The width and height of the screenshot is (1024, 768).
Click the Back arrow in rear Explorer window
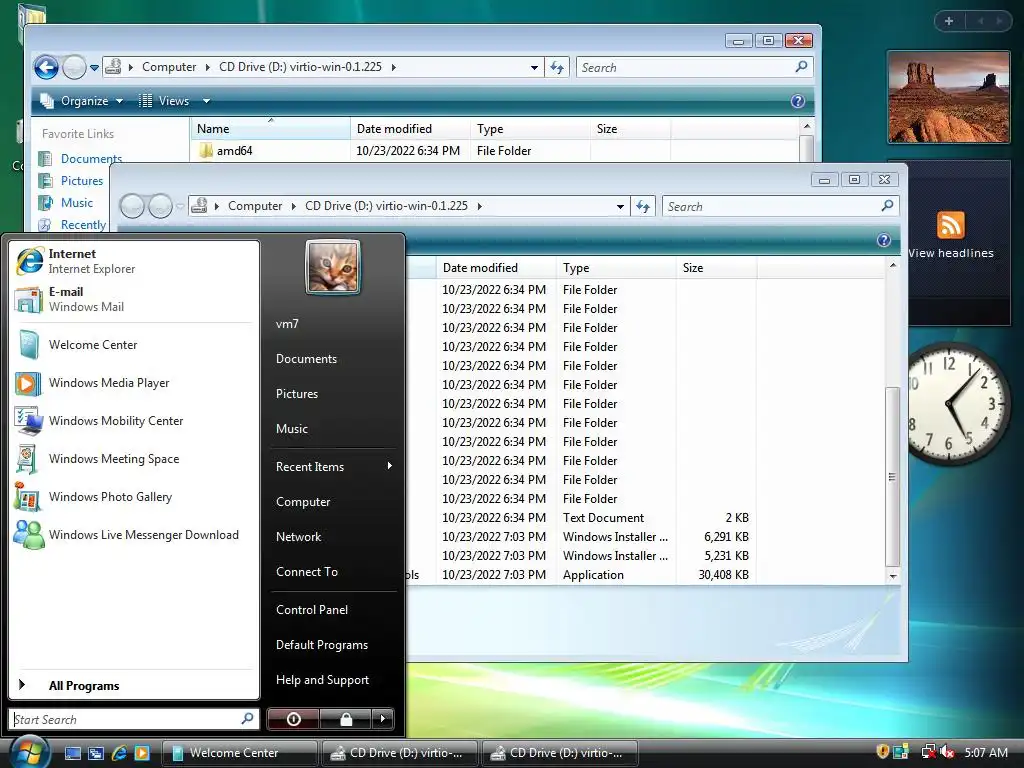(46, 67)
